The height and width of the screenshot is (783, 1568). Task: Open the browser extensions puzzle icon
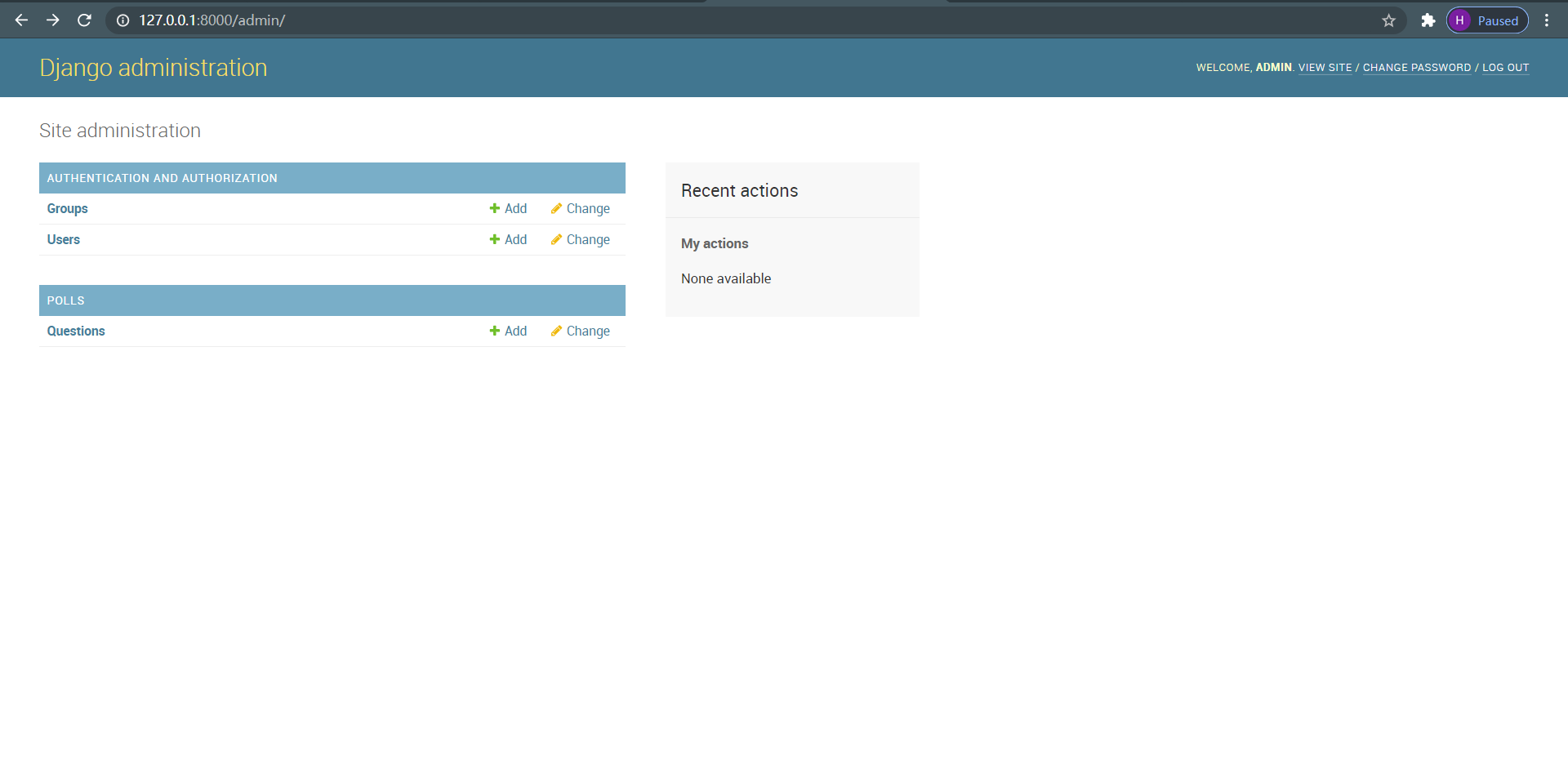[x=1428, y=20]
